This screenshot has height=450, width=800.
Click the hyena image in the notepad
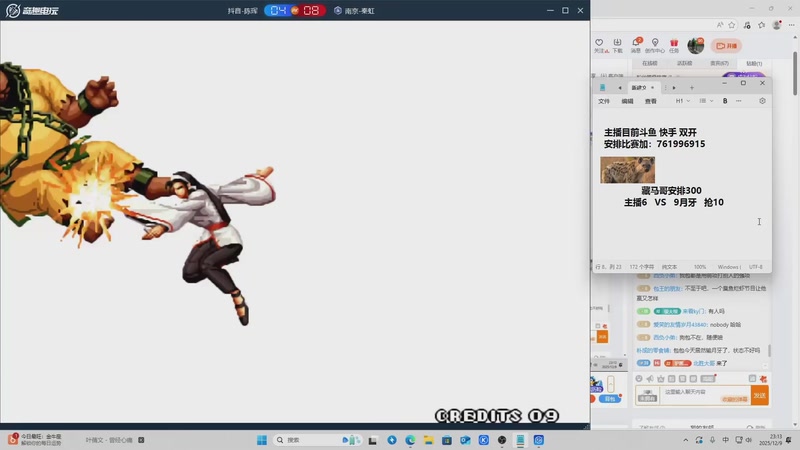click(628, 169)
